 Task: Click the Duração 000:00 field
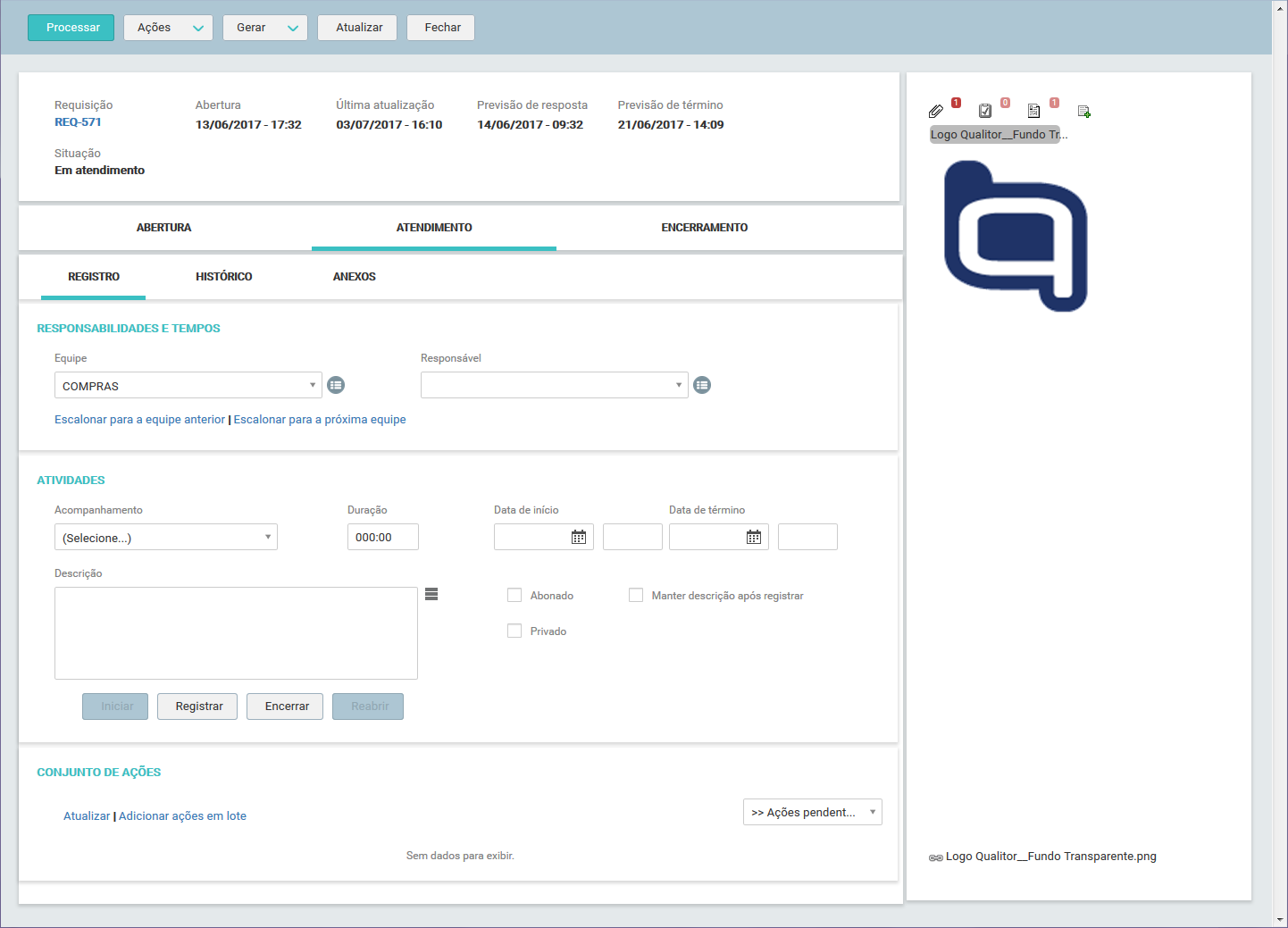coord(383,537)
